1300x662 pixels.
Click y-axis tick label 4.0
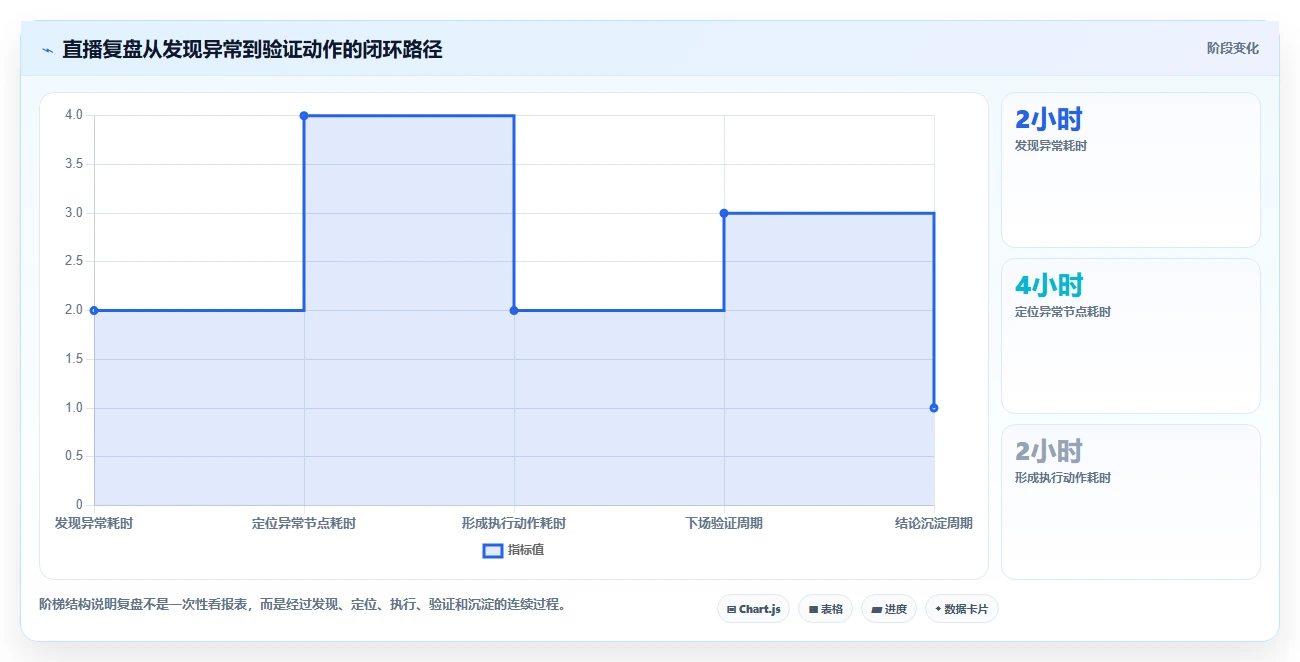(74, 115)
